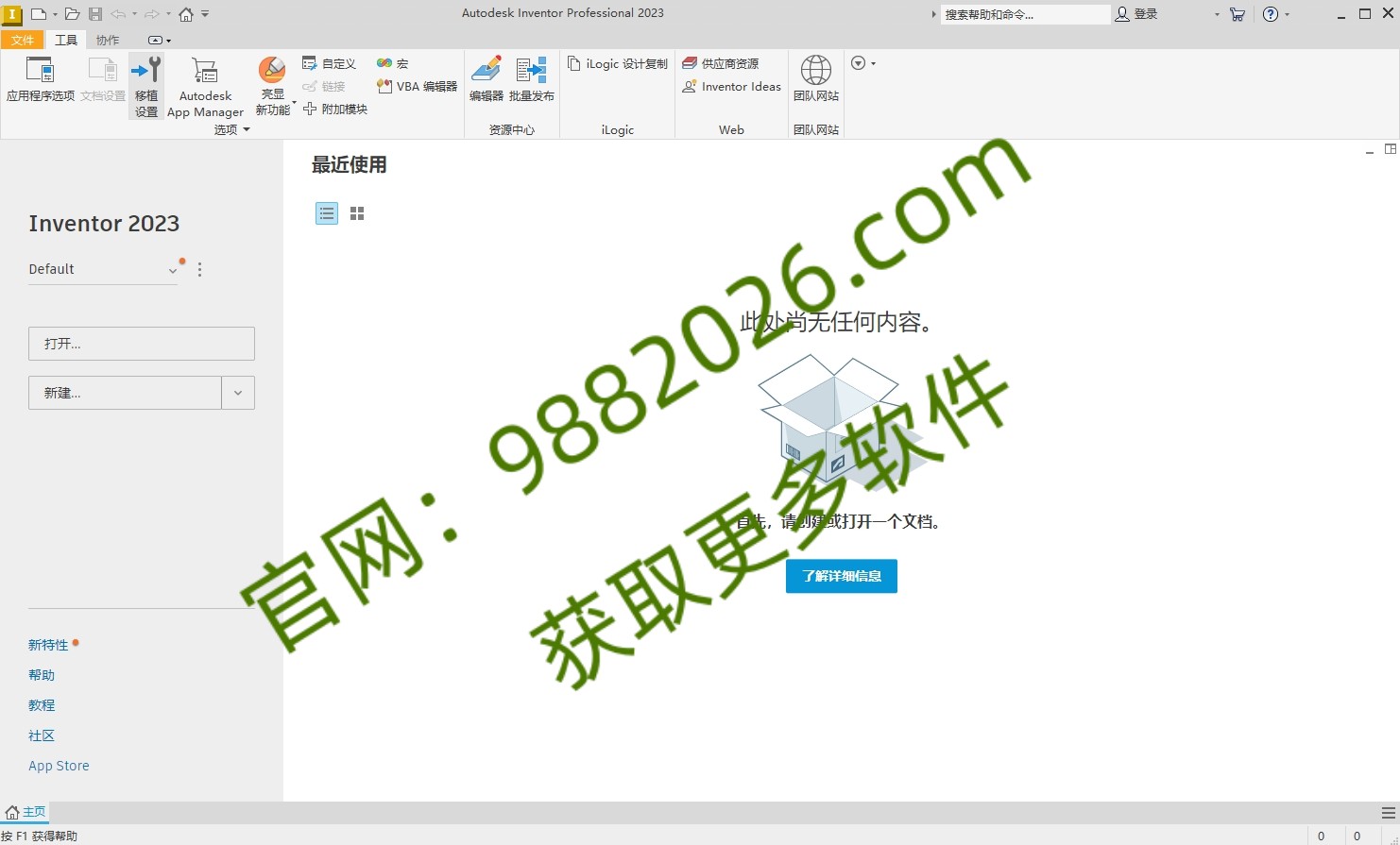Switch to the 协作 ribbon tab
1400x845 pixels.
(106, 40)
